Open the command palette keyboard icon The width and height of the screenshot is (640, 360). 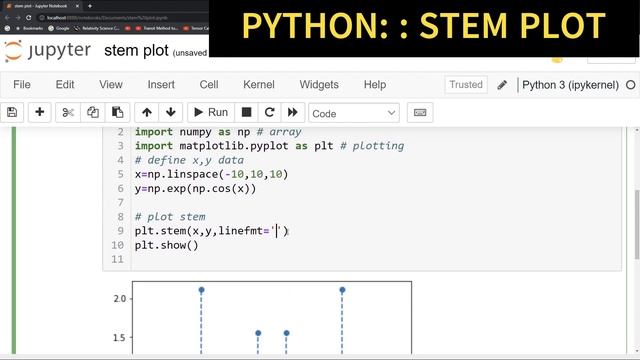click(x=420, y=112)
